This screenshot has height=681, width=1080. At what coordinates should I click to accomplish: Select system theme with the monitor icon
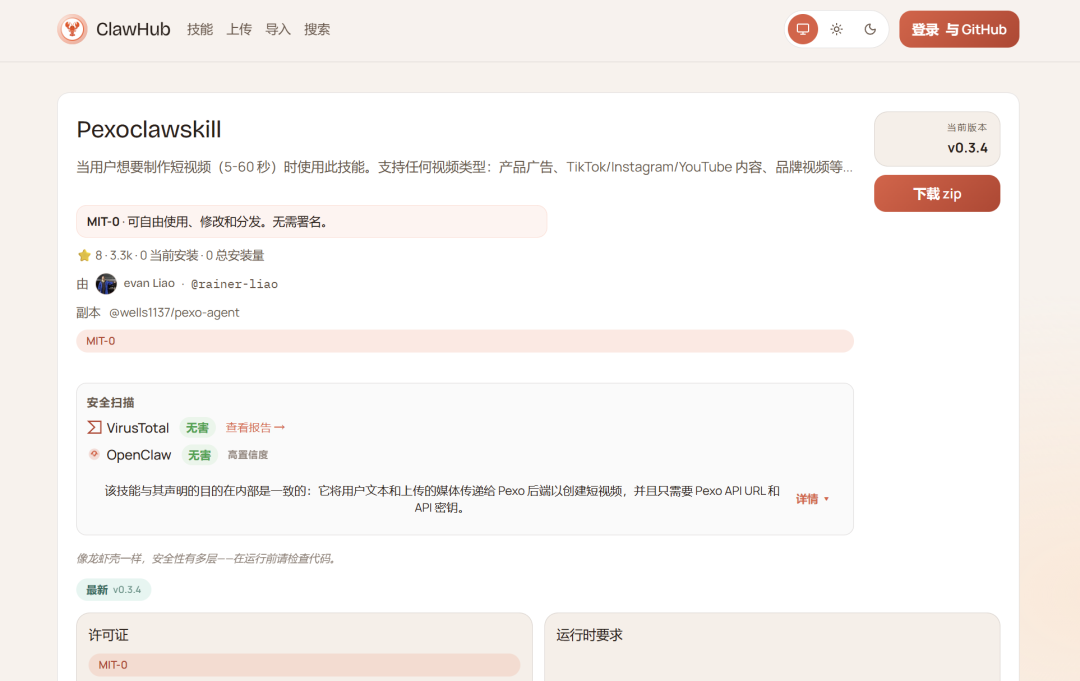pos(802,29)
